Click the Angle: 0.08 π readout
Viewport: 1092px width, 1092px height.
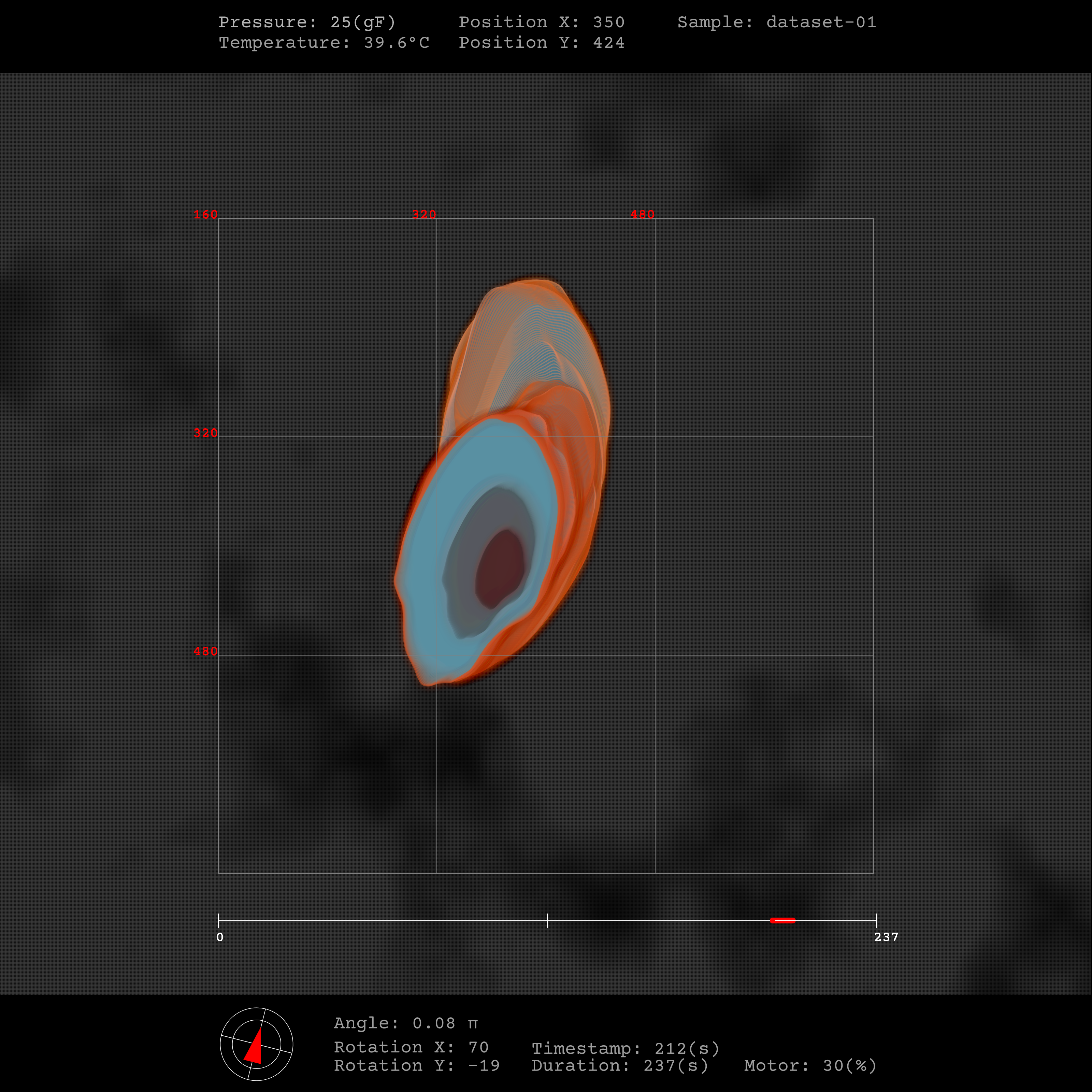(406, 1023)
